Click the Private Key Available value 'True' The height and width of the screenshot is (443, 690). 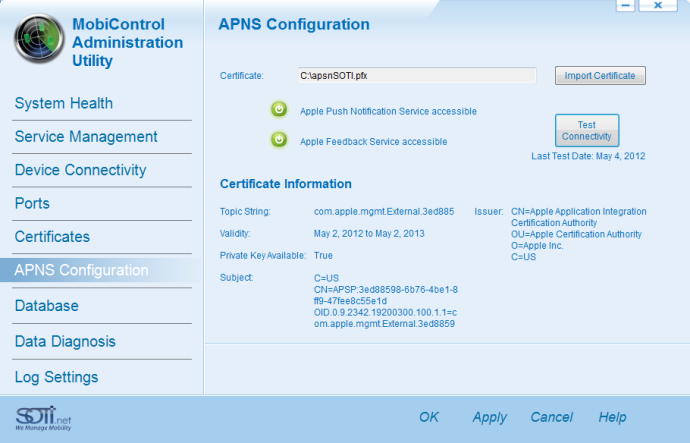[x=323, y=256]
